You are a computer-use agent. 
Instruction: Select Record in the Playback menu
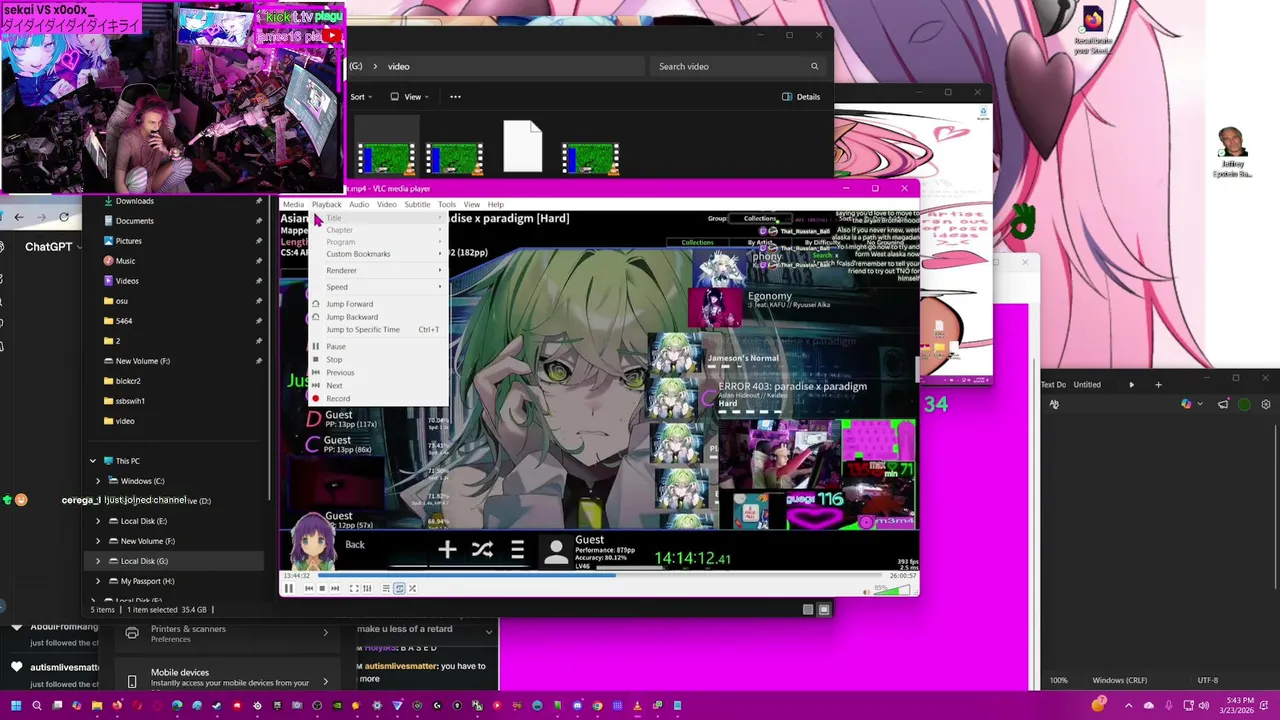(378, 399)
